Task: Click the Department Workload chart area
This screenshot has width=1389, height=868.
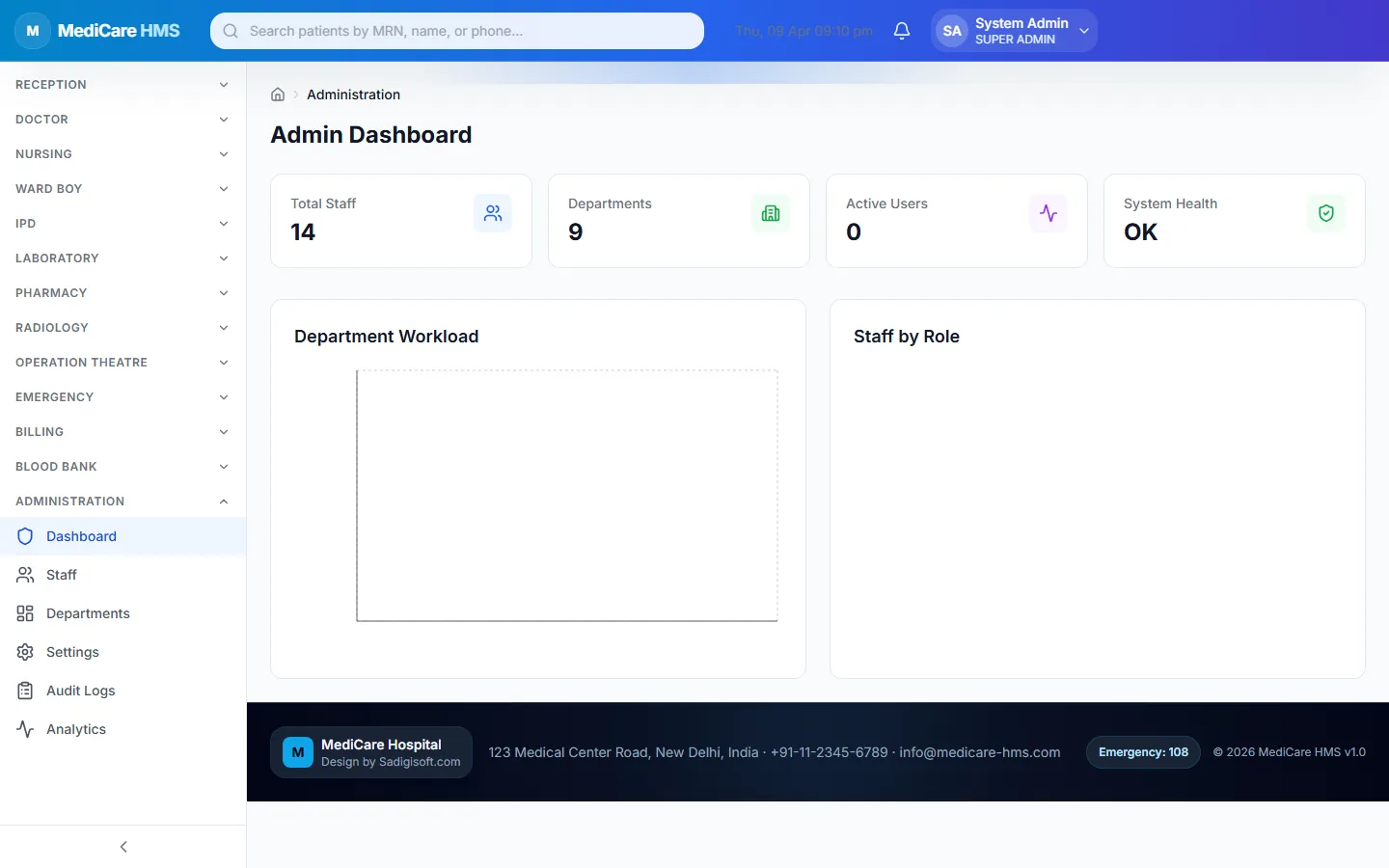Action: pos(567,496)
